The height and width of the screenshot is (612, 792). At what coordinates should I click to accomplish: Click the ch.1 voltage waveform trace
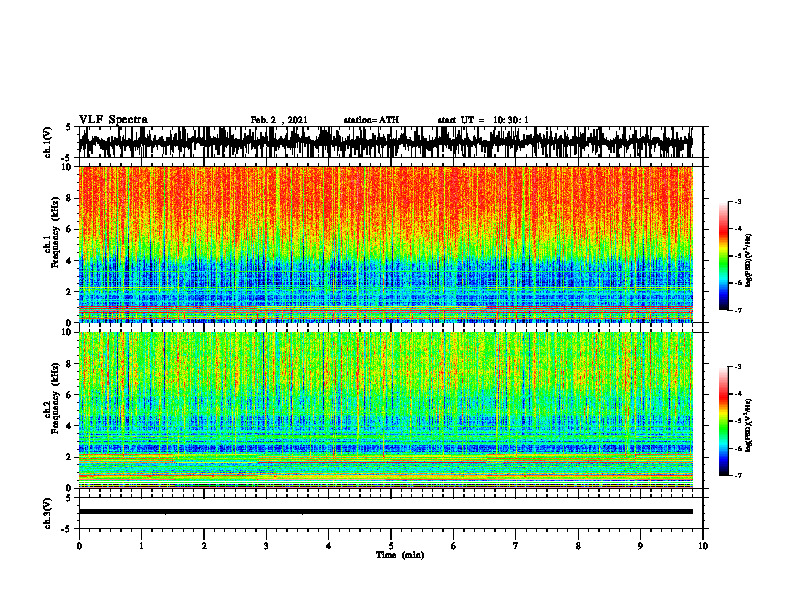pyautogui.click(x=385, y=142)
